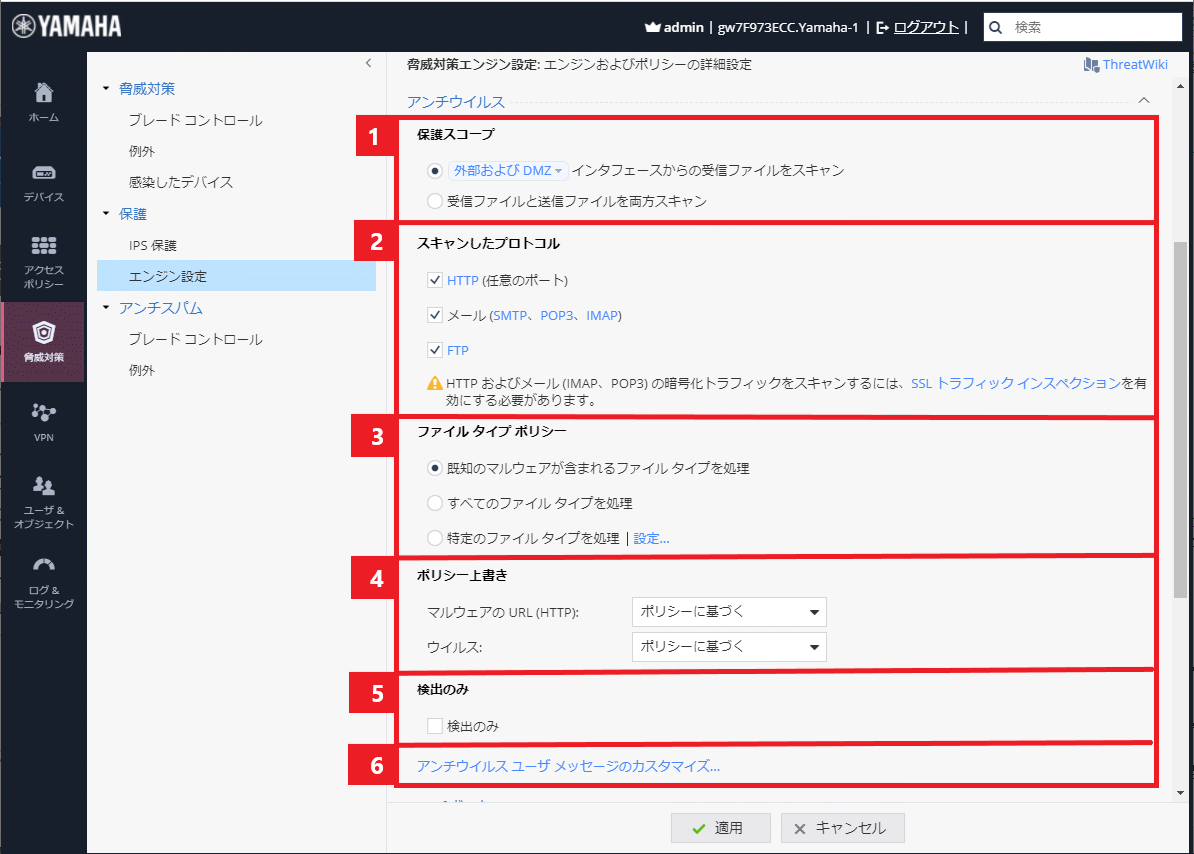
Task: Open the マルウェアの URL (HTTP) dropdown
Action: (x=729, y=612)
